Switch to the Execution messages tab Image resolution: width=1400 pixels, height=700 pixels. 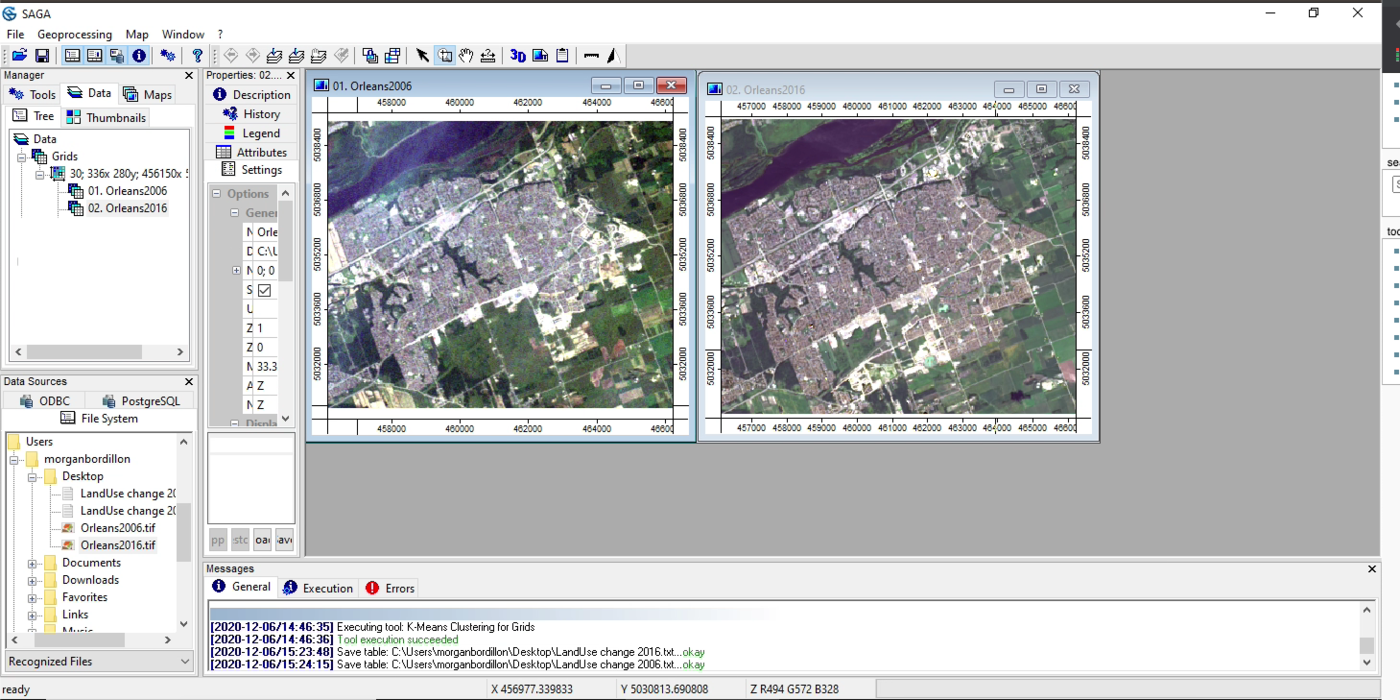pyautogui.click(x=318, y=588)
